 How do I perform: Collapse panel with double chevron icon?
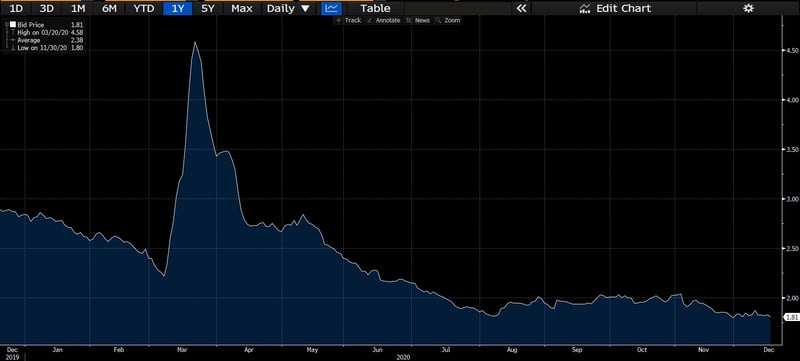(x=521, y=8)
